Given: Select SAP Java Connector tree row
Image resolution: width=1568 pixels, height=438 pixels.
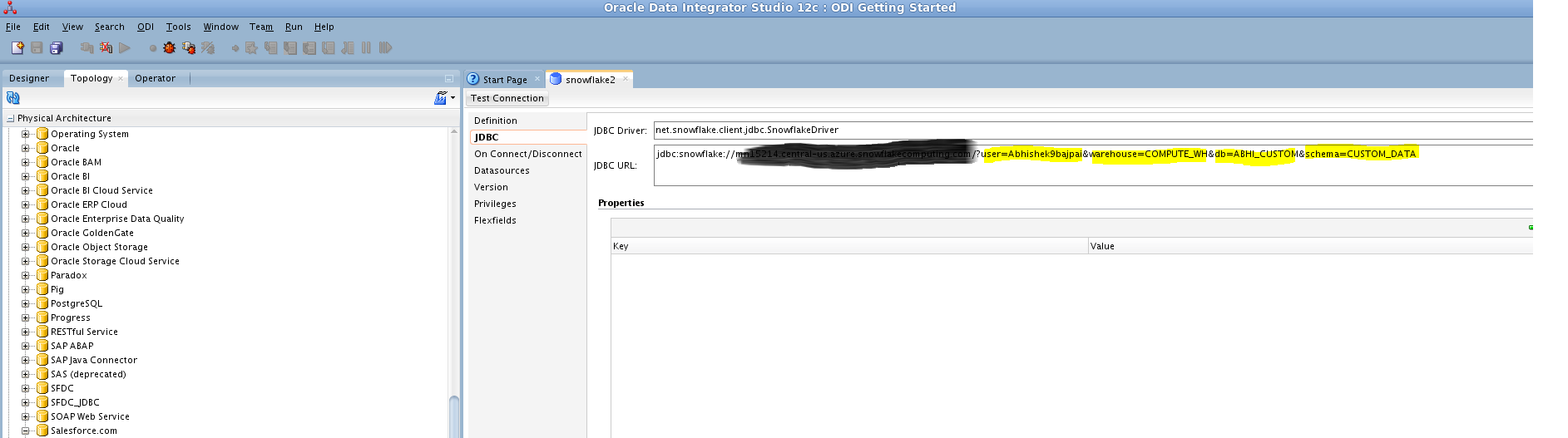Looking at the screenshot, I should point(94,360).
